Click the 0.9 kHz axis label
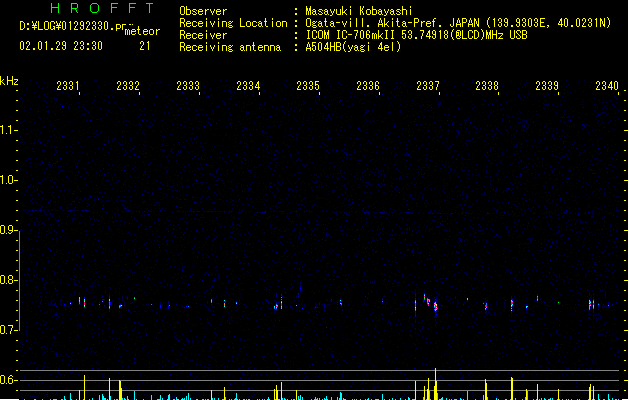The image size is (629, 400). tap(8, 230)
